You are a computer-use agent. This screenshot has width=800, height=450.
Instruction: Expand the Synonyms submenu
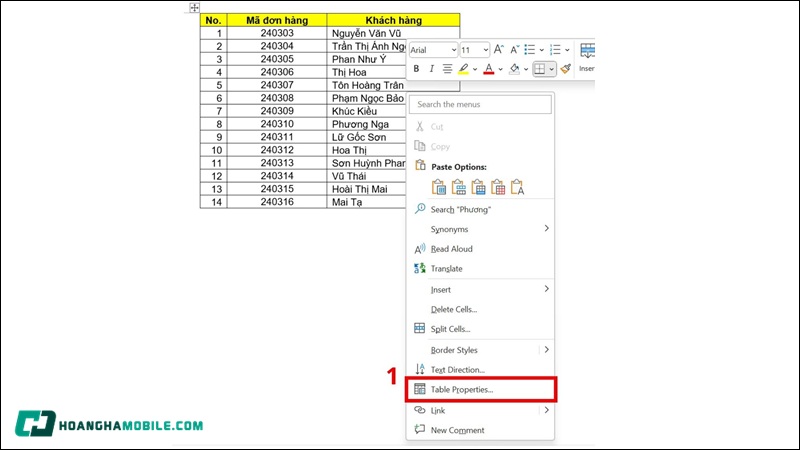[x=546, y=229]
